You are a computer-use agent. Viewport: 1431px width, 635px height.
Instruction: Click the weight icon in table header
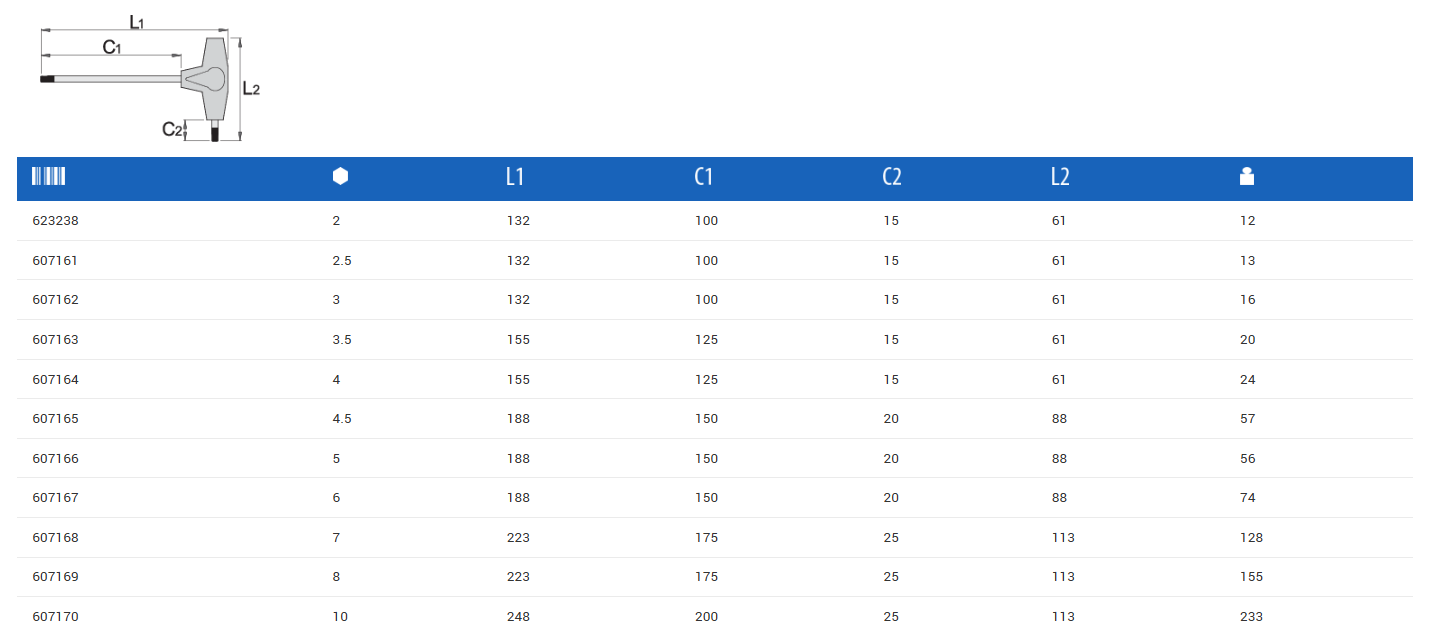[x=1246, y=177]
